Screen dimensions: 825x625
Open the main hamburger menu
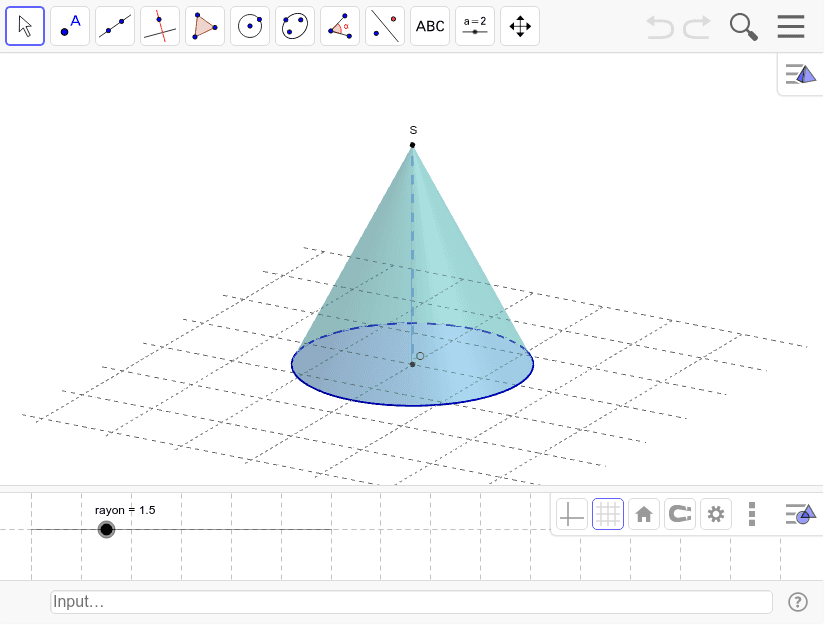point(791,26)
